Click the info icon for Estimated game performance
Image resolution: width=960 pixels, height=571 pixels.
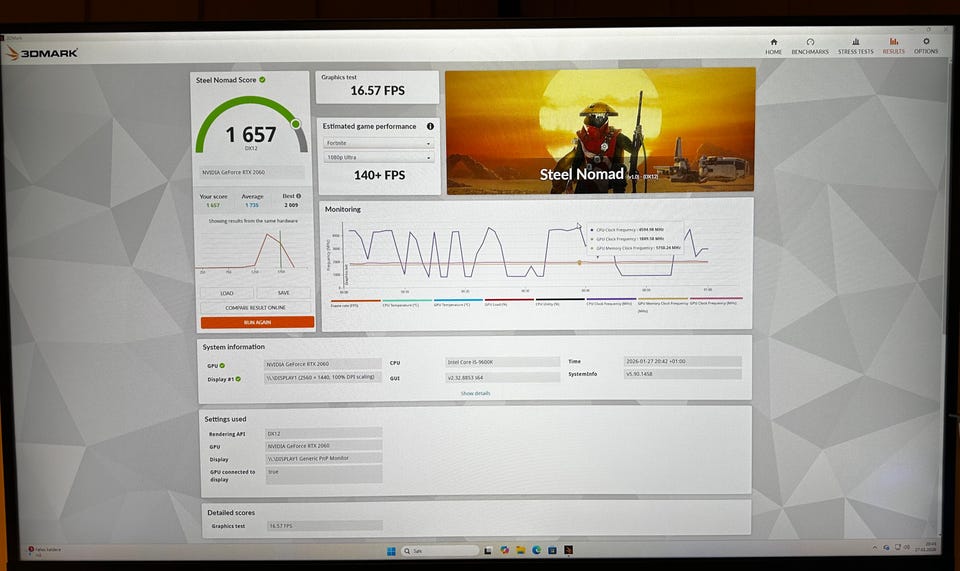[430, 126]
